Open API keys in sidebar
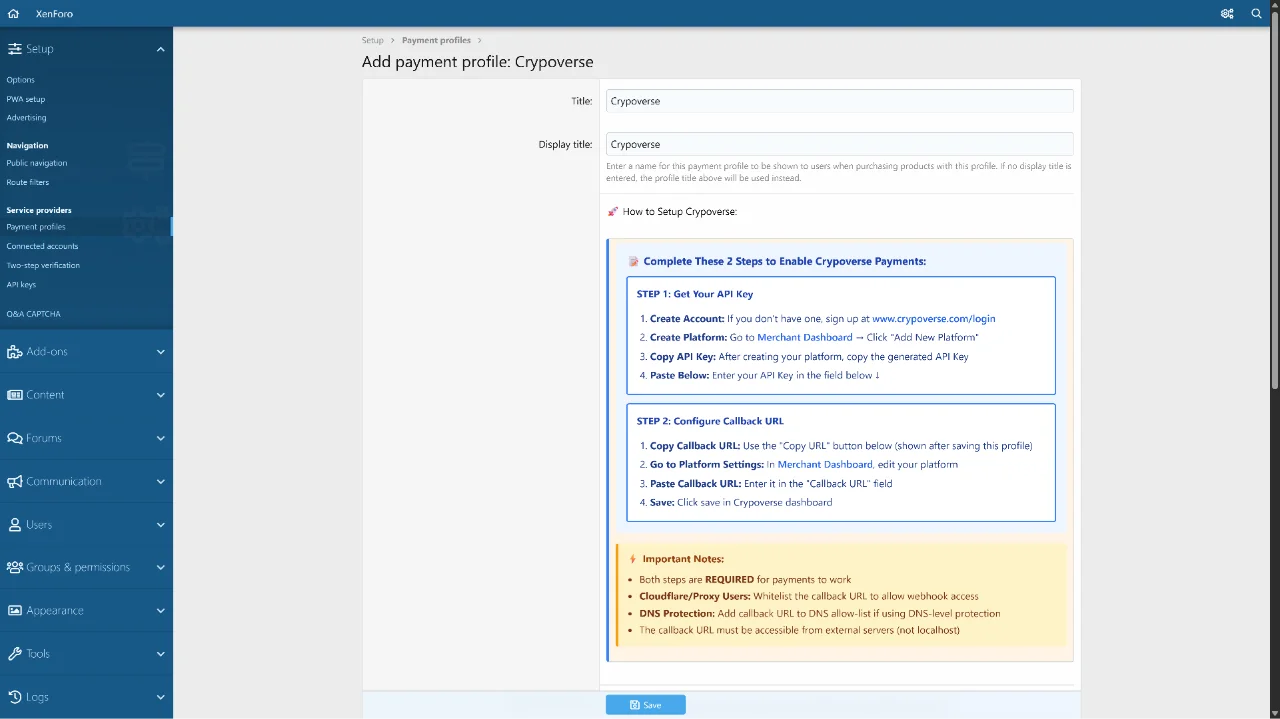 (21, 285)
